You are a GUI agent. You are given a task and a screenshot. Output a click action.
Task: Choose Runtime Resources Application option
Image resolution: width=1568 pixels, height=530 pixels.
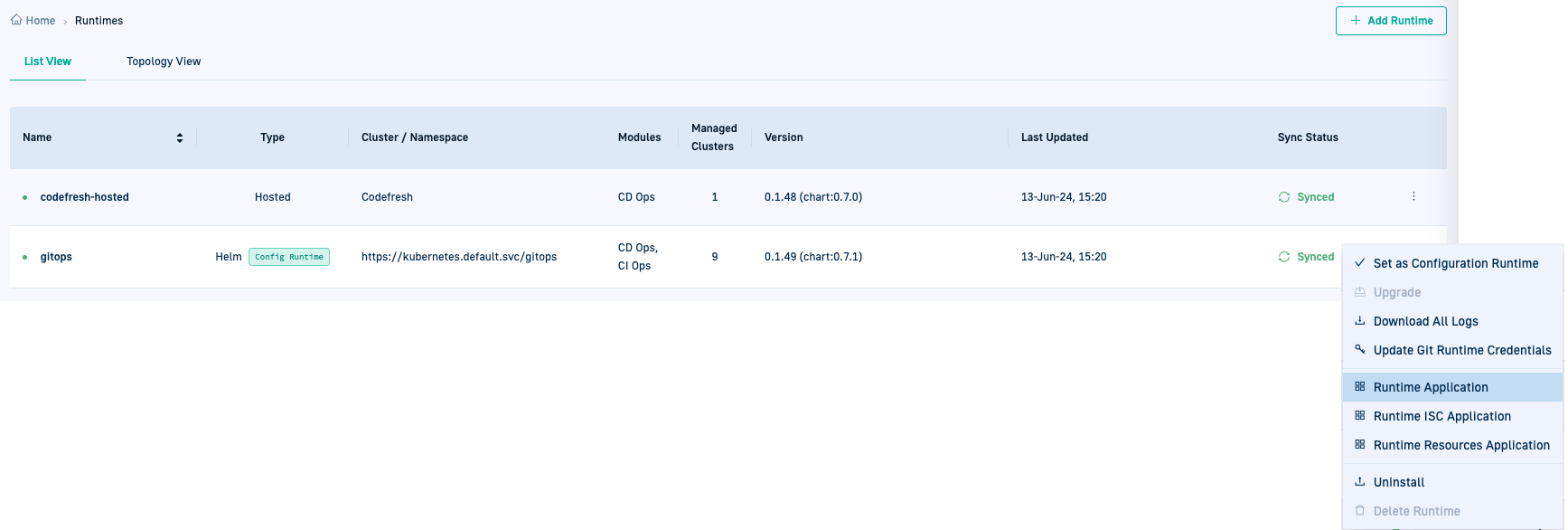pos(1460,445)
